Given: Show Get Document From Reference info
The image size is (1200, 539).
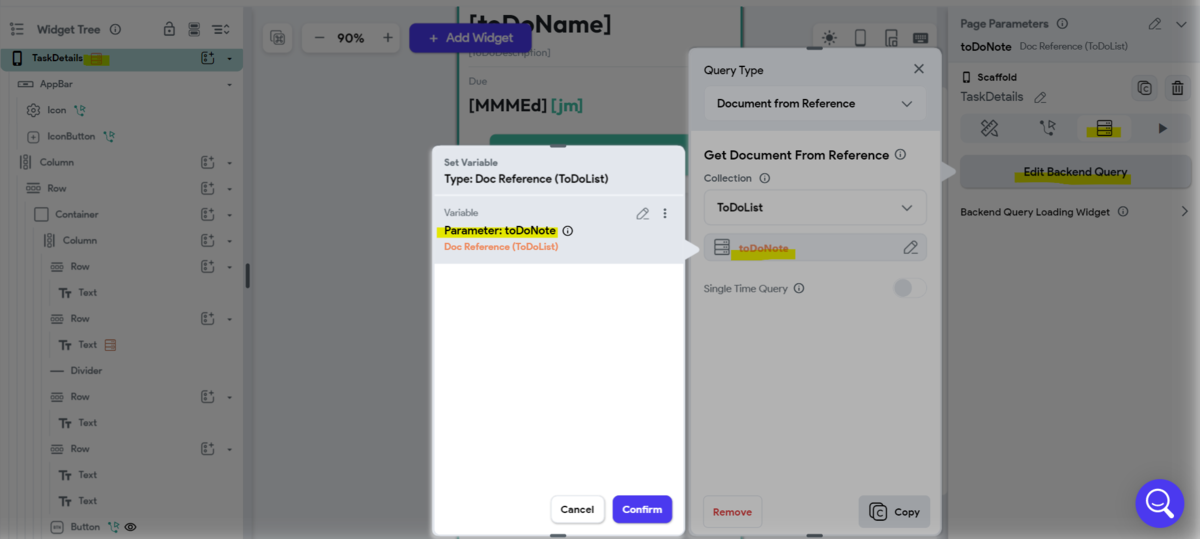Looking at the screenshot, I should click(900, 155).
